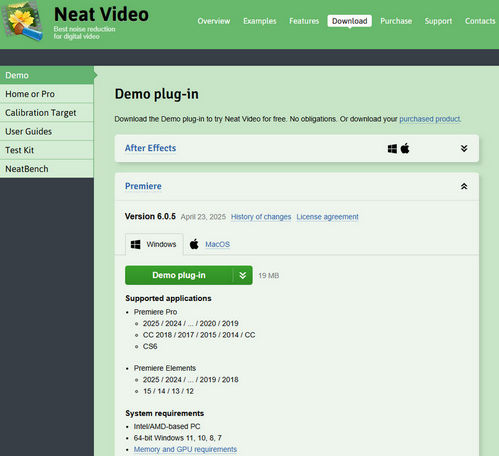Click the April 23, 2025 date

(x=203, y=217)
